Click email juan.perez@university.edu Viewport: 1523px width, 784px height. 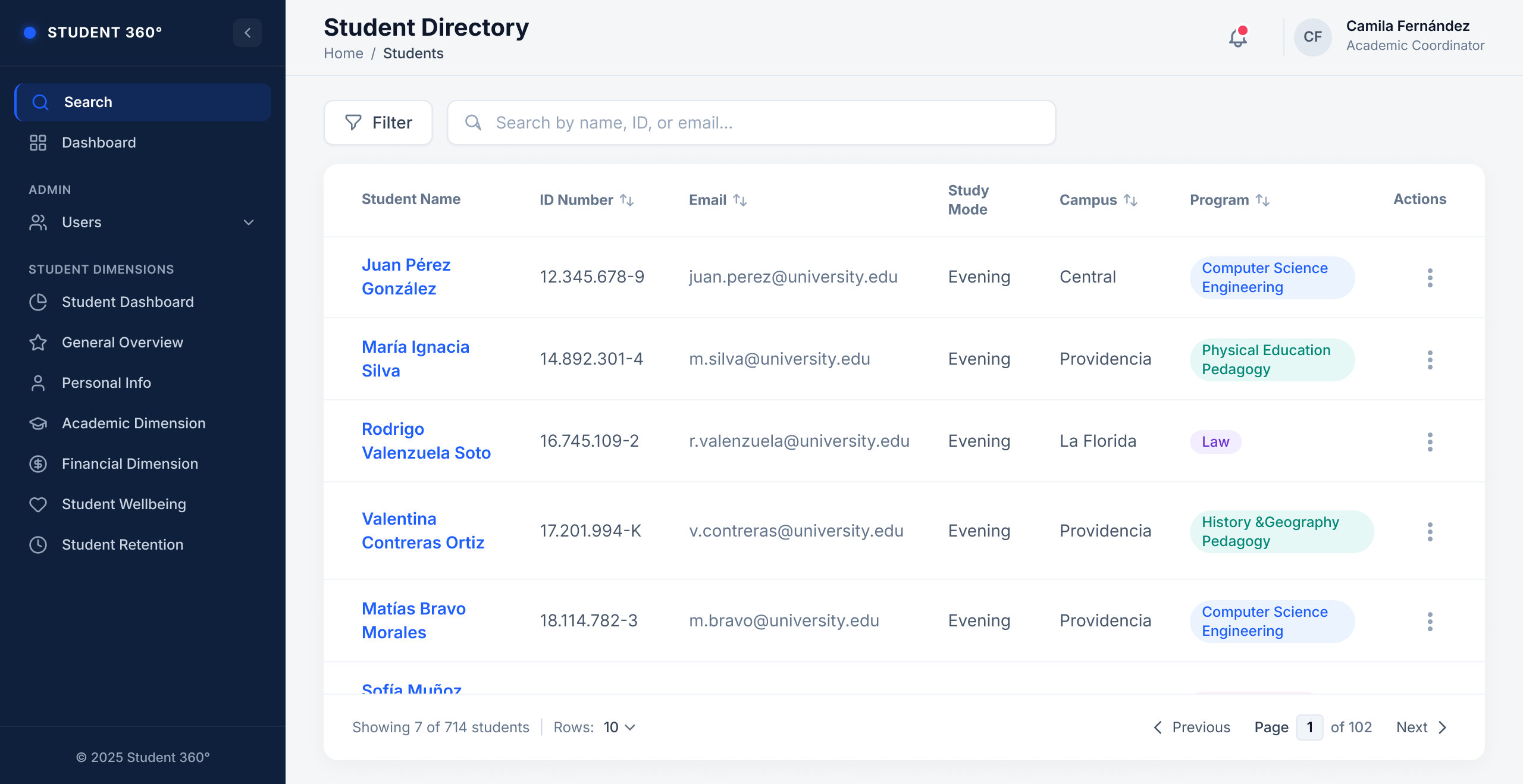point(793,277)
